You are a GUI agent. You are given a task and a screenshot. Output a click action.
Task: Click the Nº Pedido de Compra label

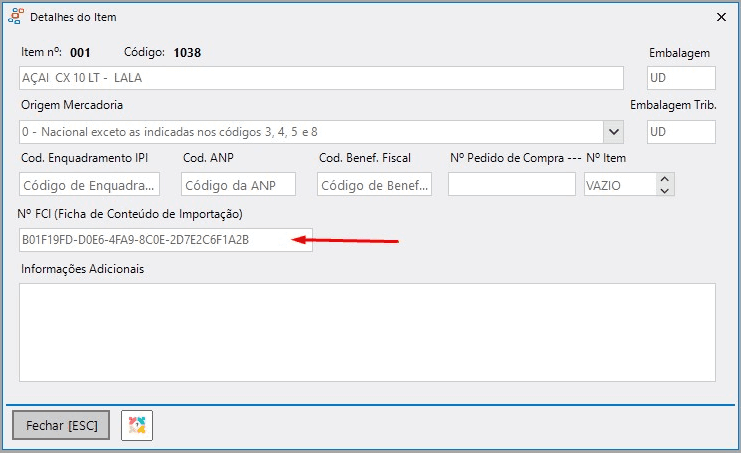tap(507, 158)
